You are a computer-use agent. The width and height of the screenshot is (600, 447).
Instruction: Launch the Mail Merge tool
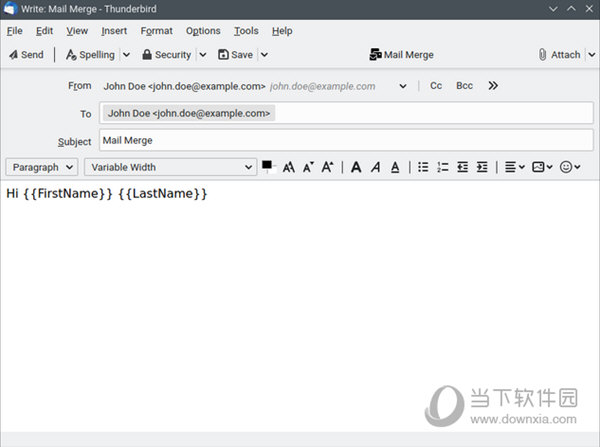coord(401,55)
